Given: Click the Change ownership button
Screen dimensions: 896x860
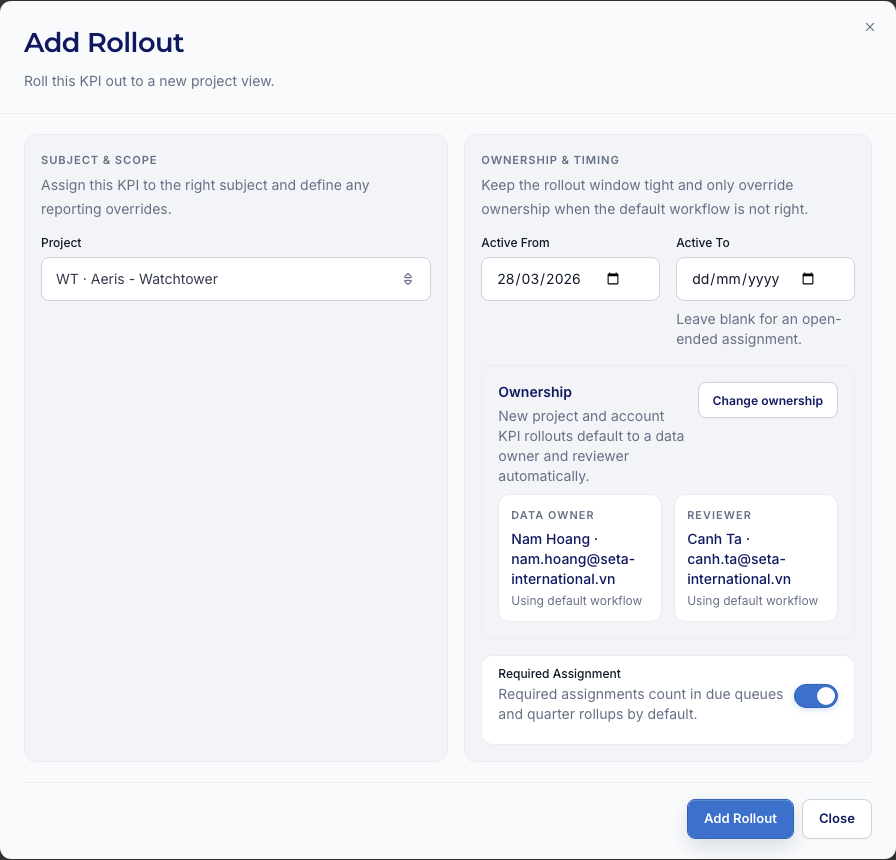Looking at the screenshot, I should pos(767,400).
